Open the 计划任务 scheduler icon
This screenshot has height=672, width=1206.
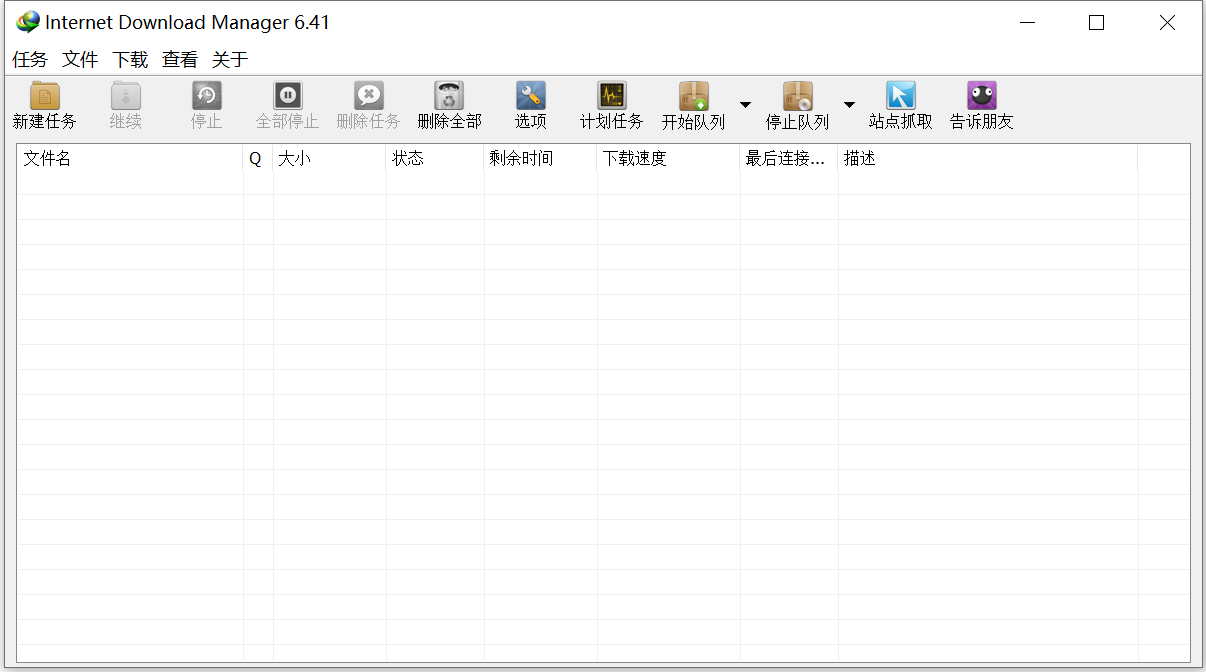[612, 96]
